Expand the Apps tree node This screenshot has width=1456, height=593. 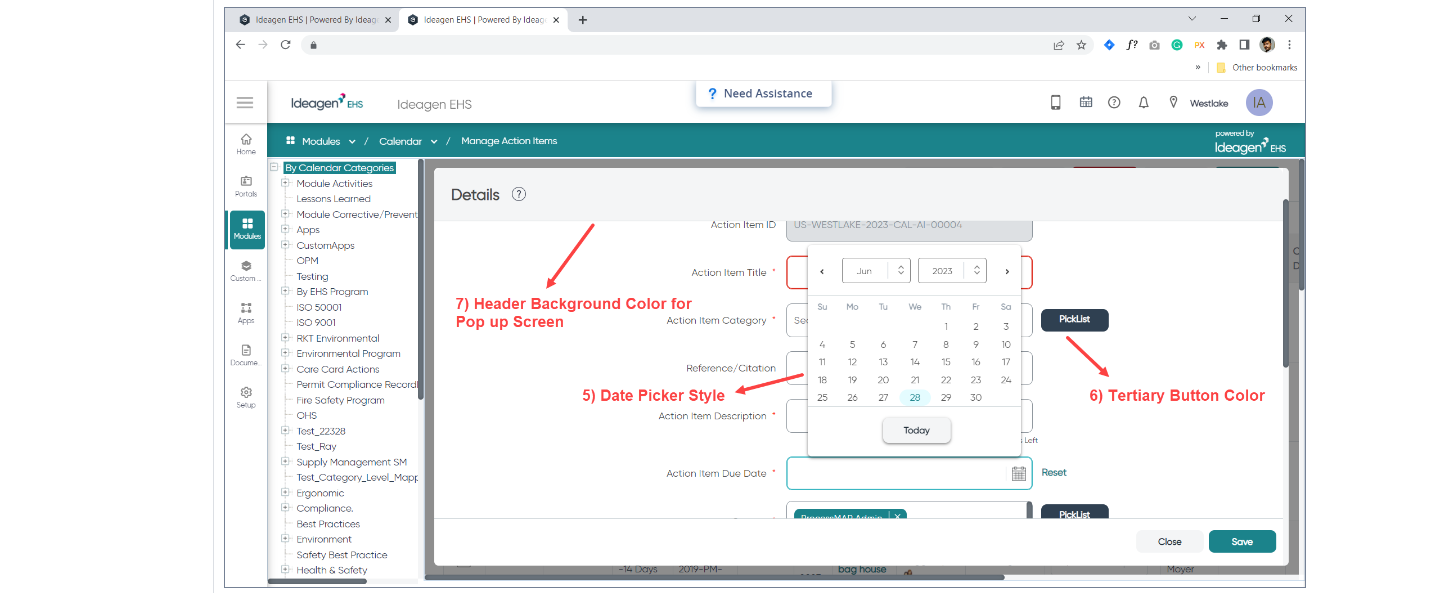click(x=286, y=230)
